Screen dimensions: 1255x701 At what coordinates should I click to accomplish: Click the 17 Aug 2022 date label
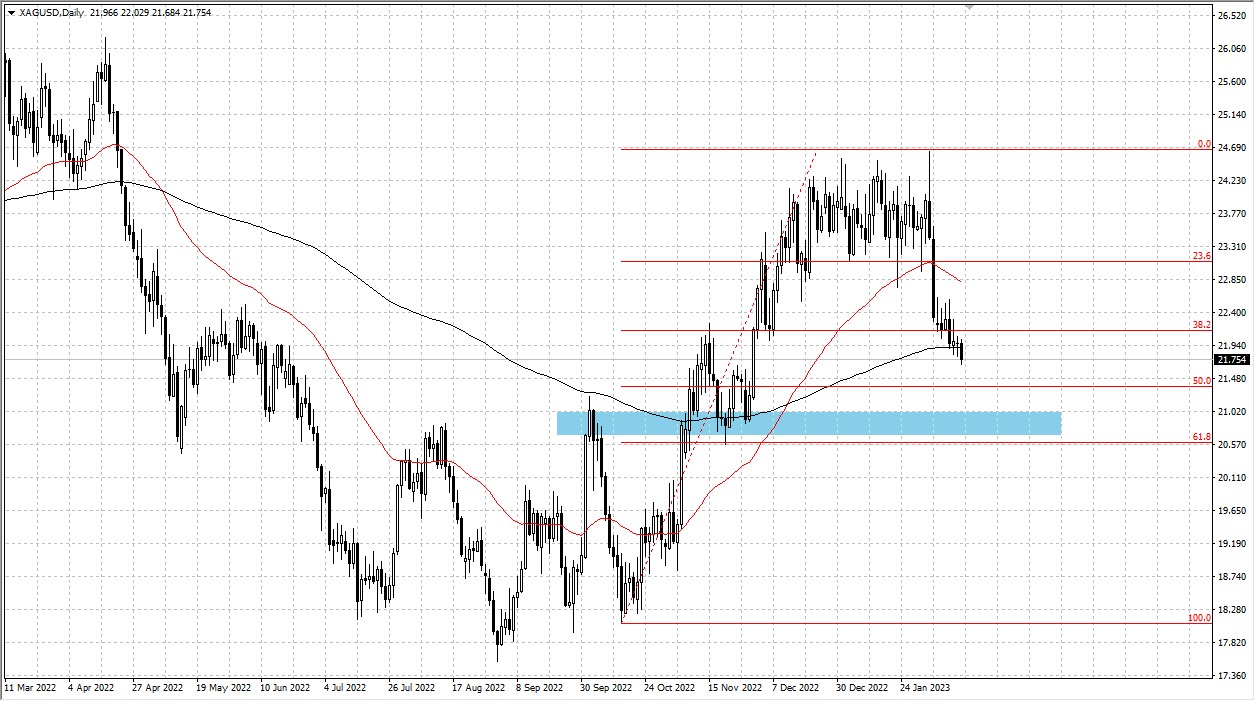tap(478, 688)
